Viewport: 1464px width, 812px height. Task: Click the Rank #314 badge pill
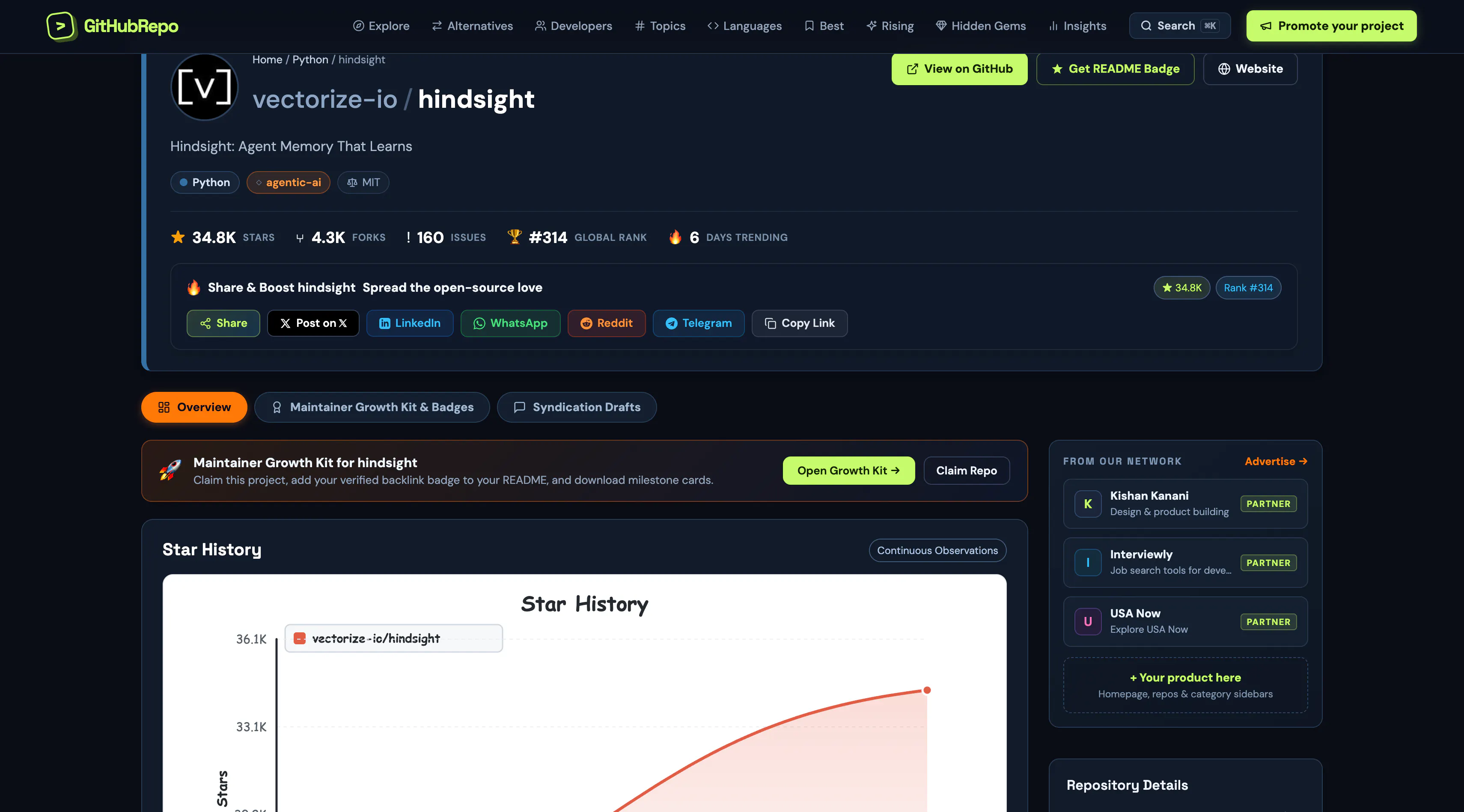pyautogui.click(x=1248, y=288)
